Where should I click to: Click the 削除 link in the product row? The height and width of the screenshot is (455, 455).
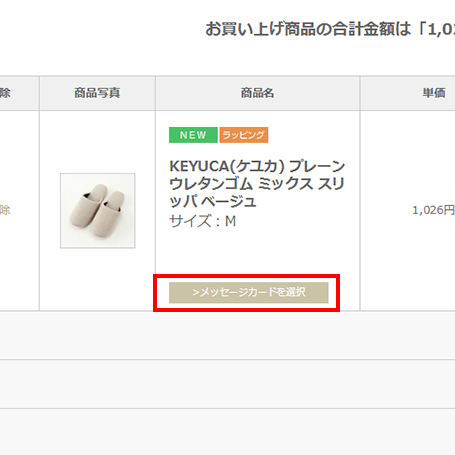click(5, 210)
